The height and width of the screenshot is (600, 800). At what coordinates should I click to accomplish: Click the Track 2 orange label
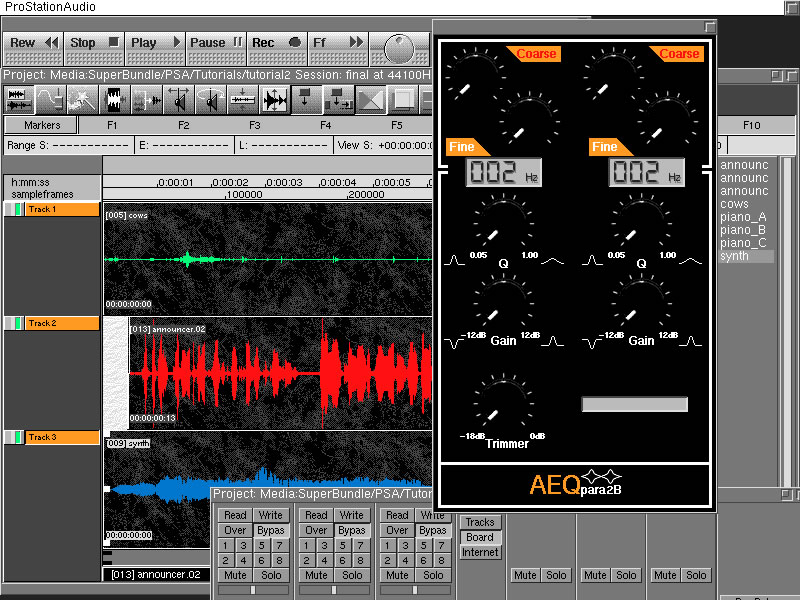(x=62, y=323)
